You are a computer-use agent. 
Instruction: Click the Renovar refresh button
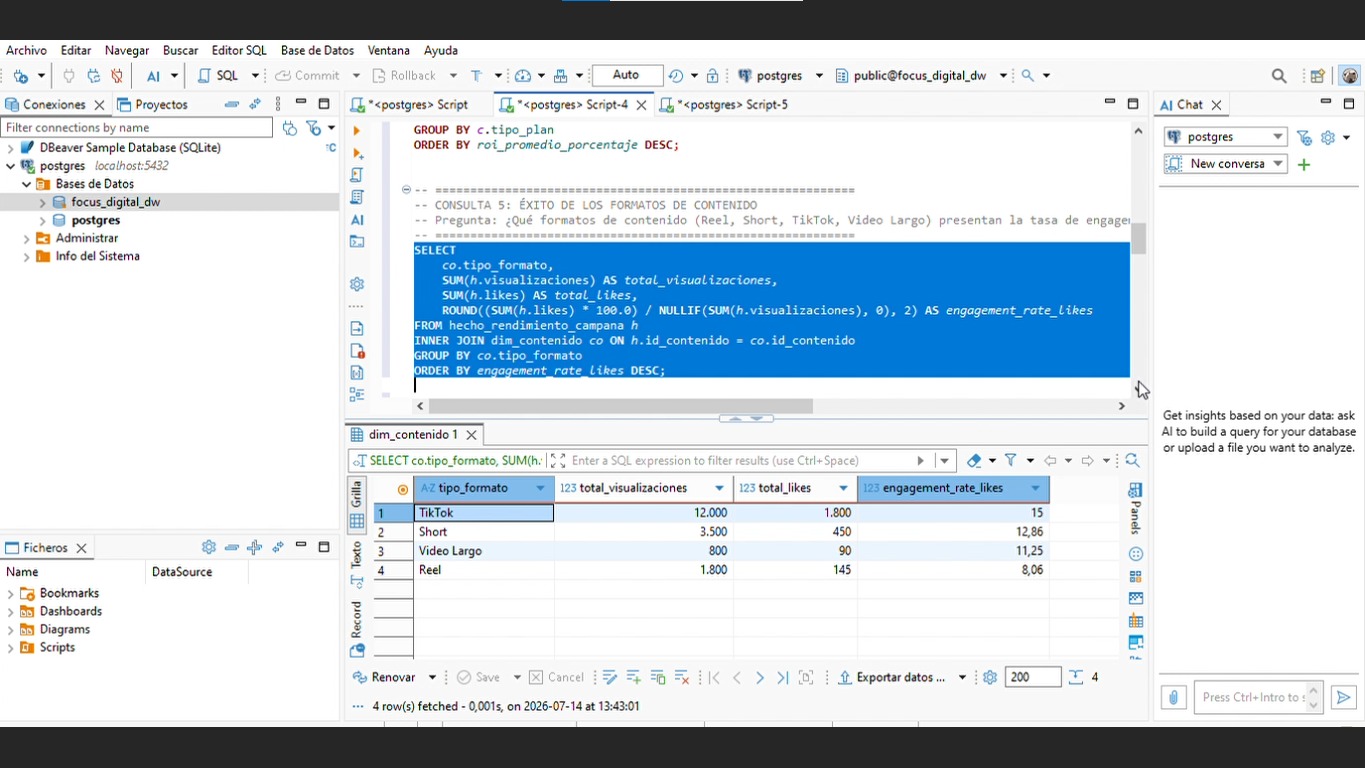click(x=384, y=678)
